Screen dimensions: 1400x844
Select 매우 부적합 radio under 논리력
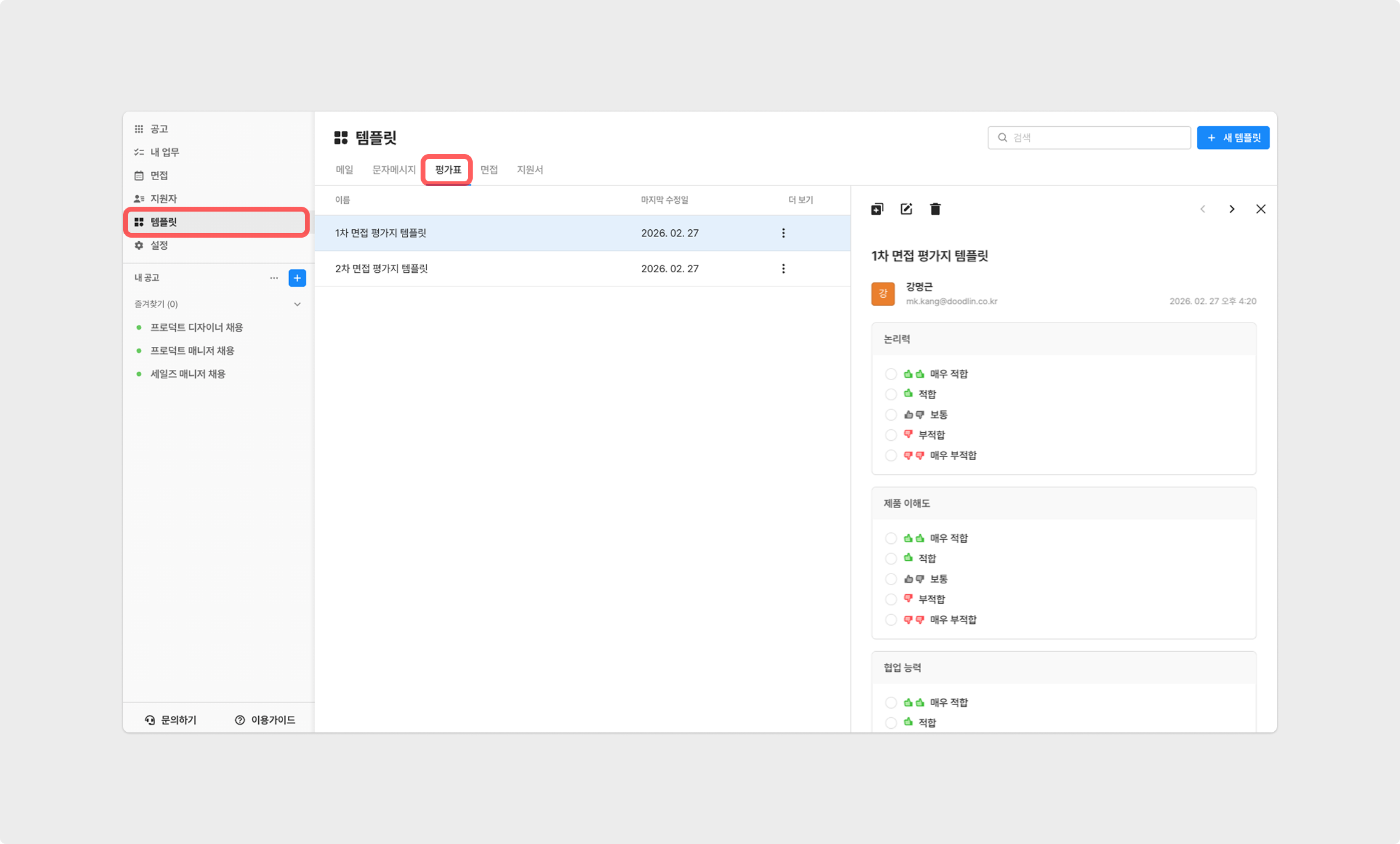pos(891,455)
